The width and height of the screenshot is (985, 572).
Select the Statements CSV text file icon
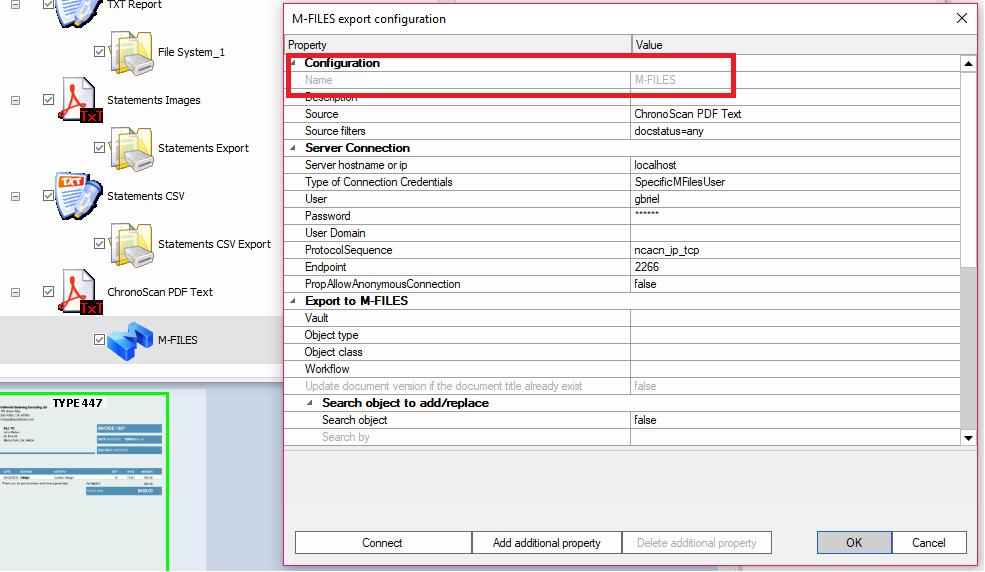80,196
